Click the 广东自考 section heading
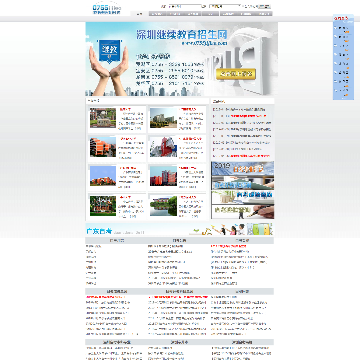360x360 pixels. 99,231
